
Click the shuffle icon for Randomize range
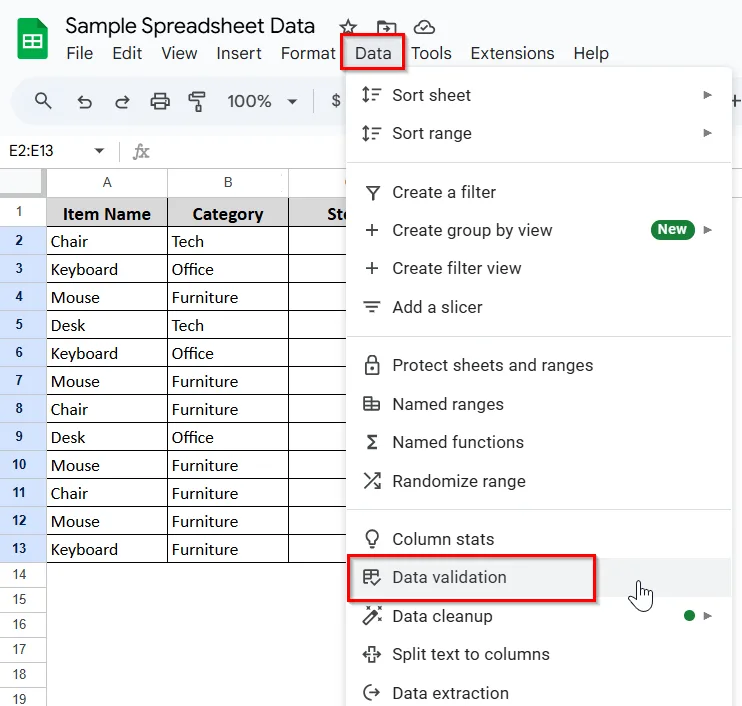pyautogui.click(x=372, y=481)
